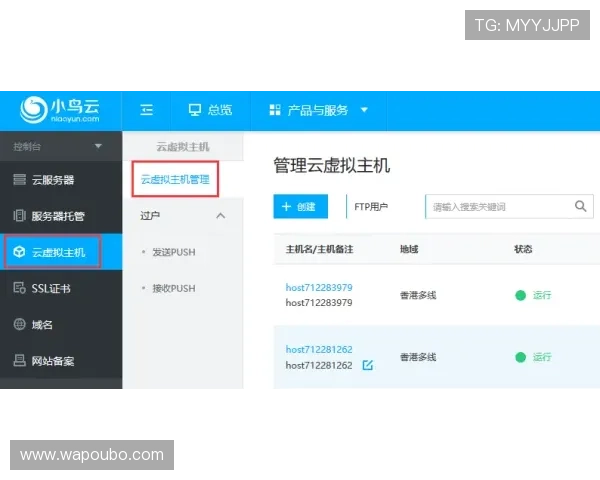Open 产品与服务 menu

(x=318, y=110)
